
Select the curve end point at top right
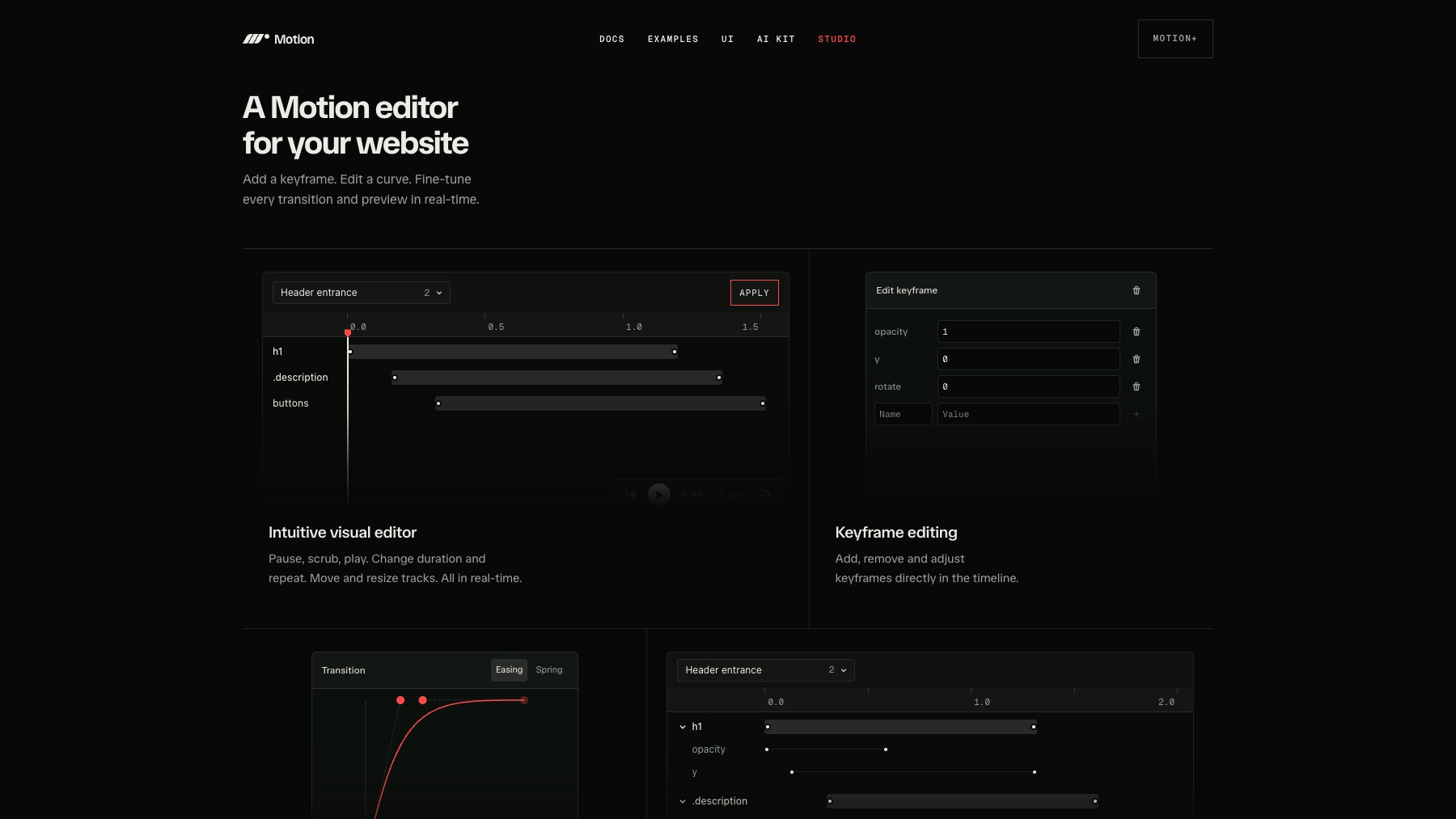pos(524,700)
